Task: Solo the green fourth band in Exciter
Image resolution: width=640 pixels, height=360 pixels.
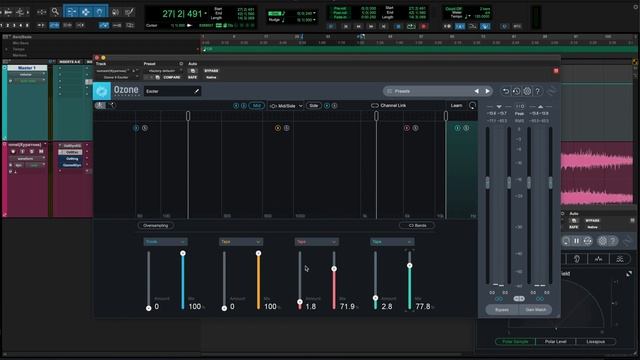Action: point(466,128)
